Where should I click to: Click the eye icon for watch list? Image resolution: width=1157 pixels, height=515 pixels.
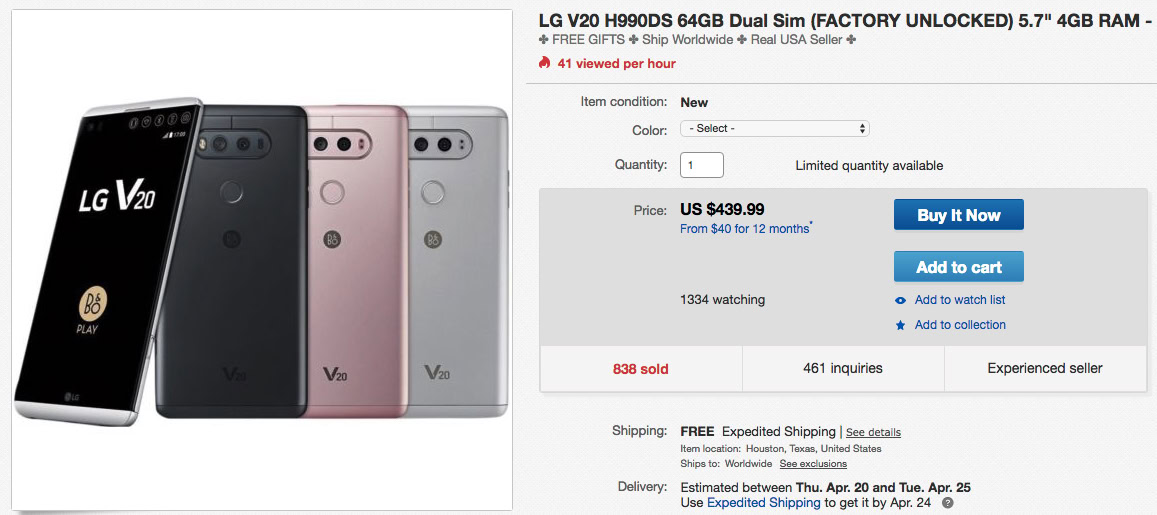pos(901,300)
